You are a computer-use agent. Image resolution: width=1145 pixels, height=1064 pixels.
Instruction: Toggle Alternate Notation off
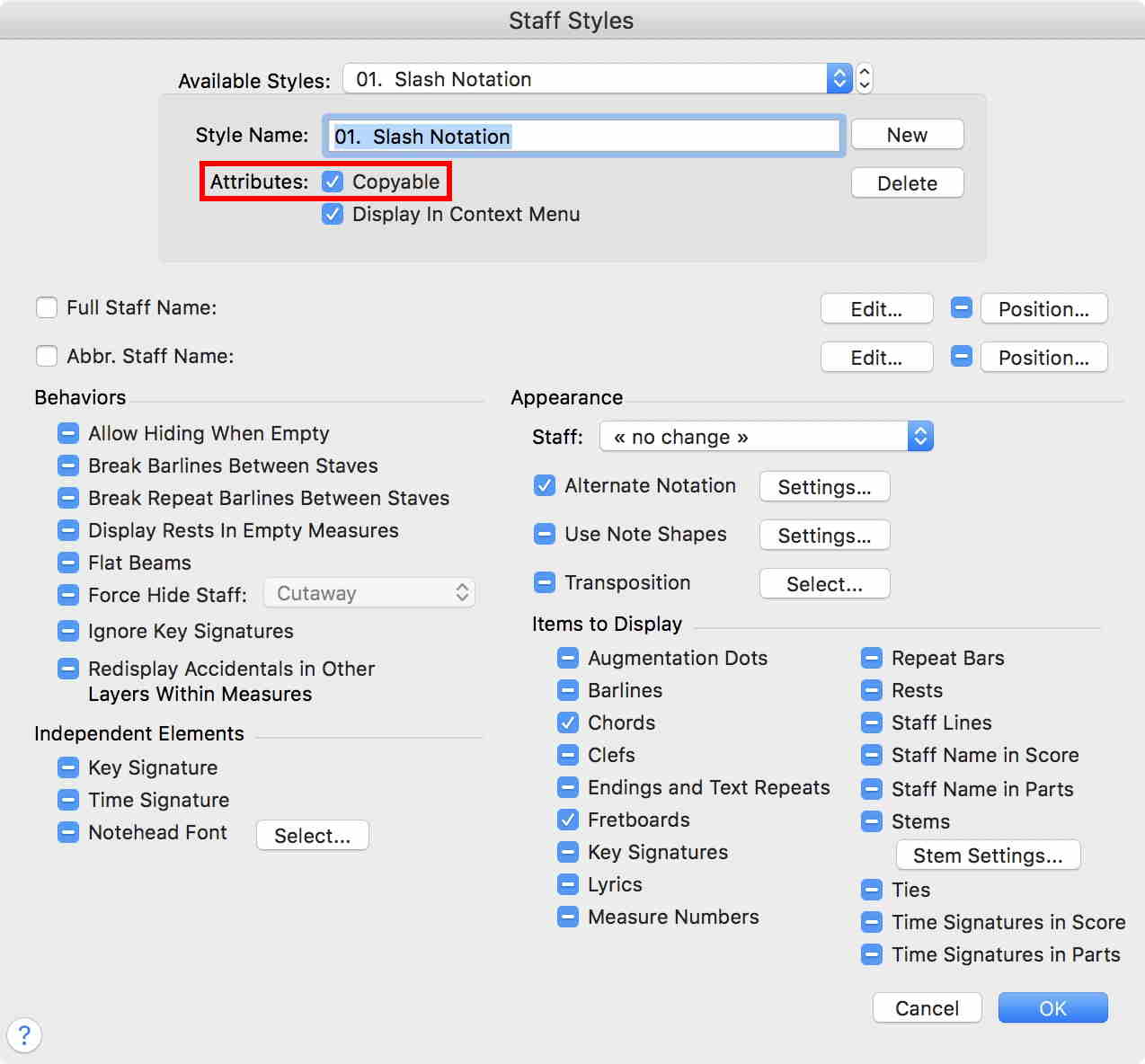(545, 485)
